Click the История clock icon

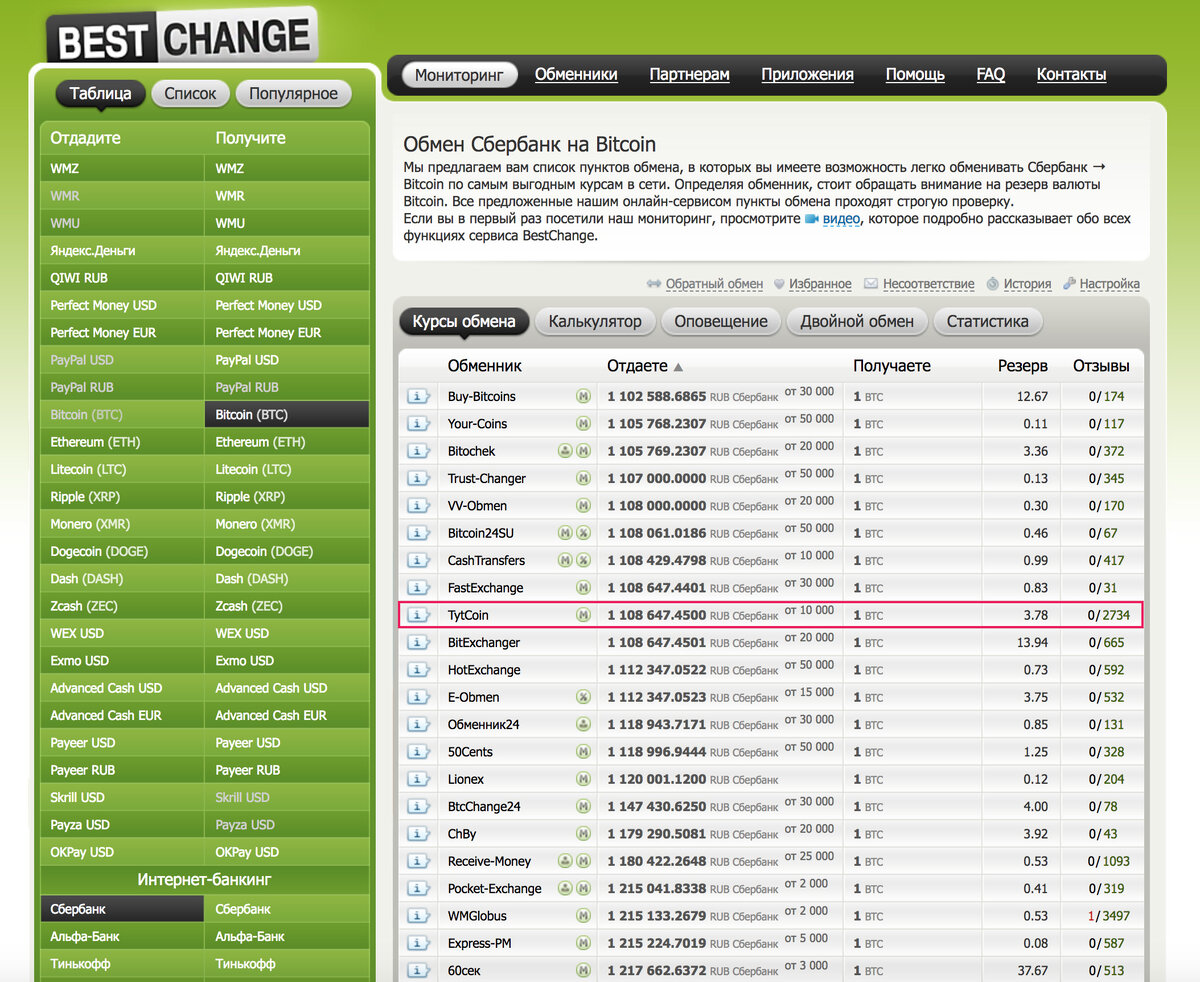(993, 284)
